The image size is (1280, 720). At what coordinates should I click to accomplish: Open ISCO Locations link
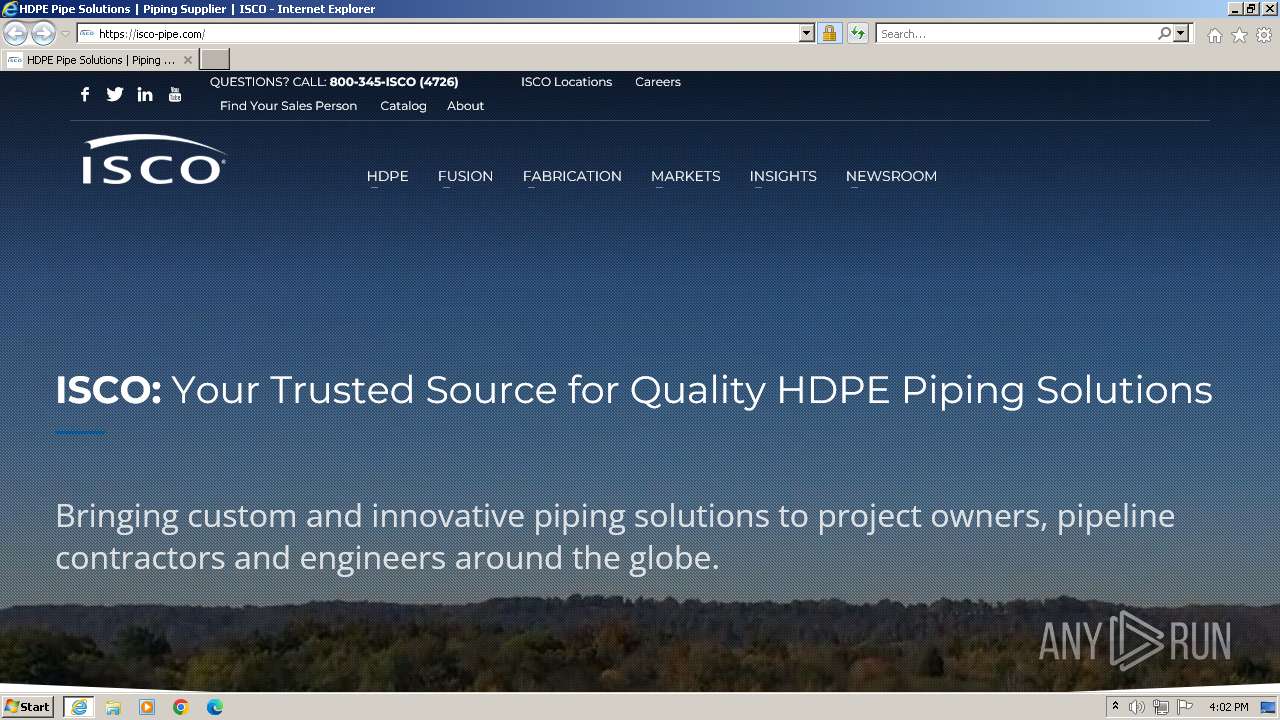pyautogui.click(x=566, y=82)
